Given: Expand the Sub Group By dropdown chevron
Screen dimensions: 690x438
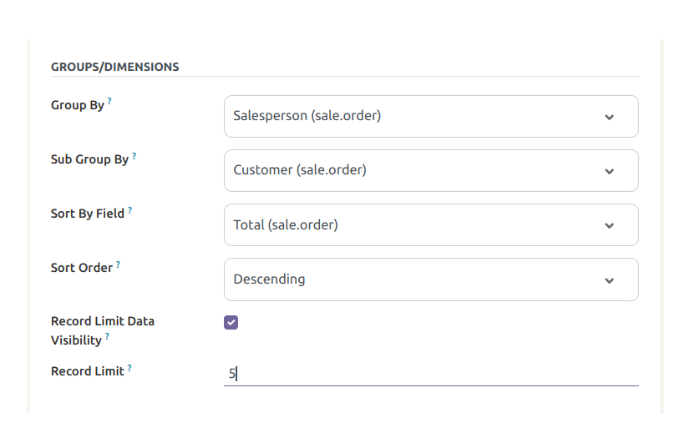Looking at the screenshot, I should [x=609, y=171].
